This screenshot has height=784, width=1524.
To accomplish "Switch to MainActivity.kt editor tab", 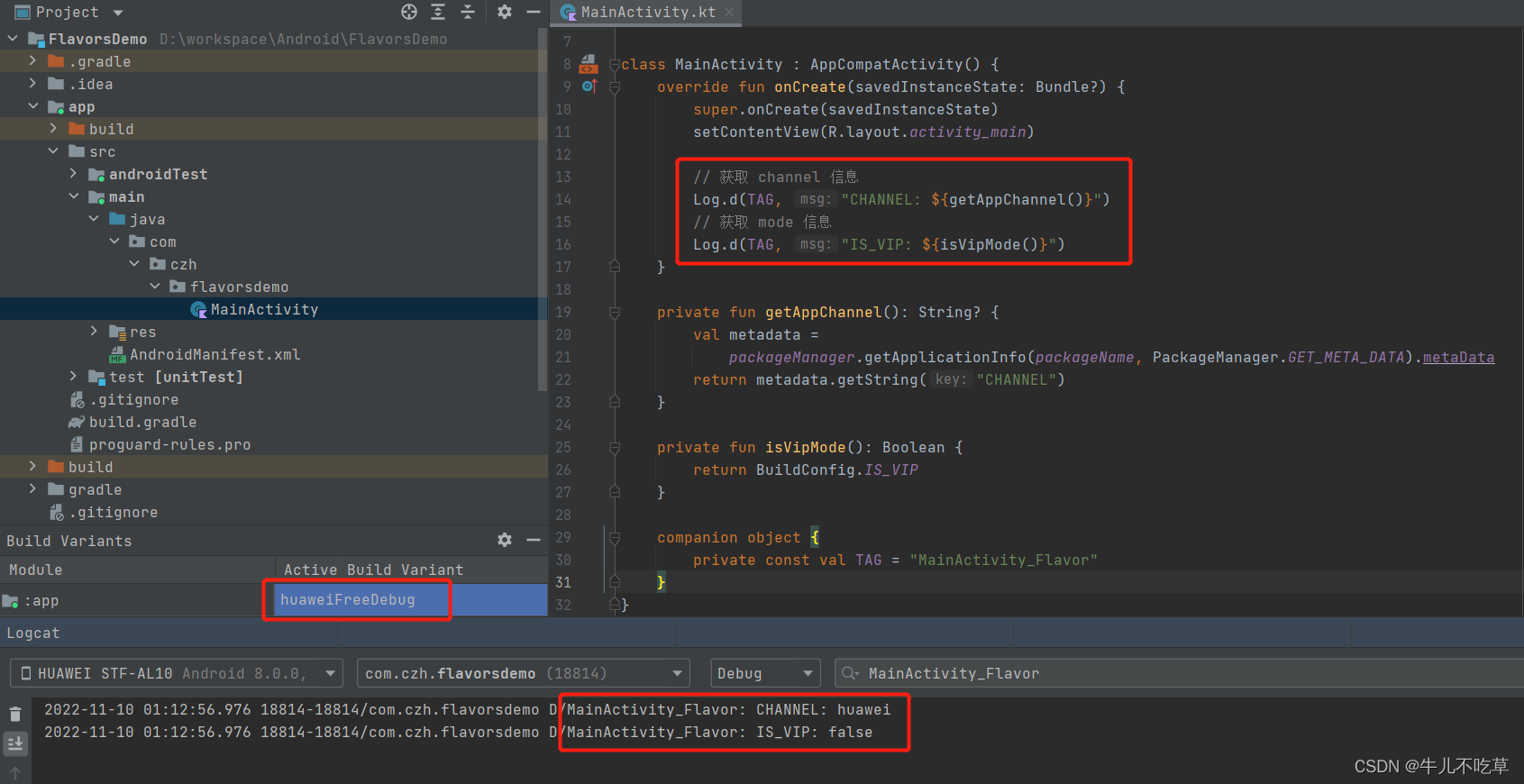I will pos(648,12).
